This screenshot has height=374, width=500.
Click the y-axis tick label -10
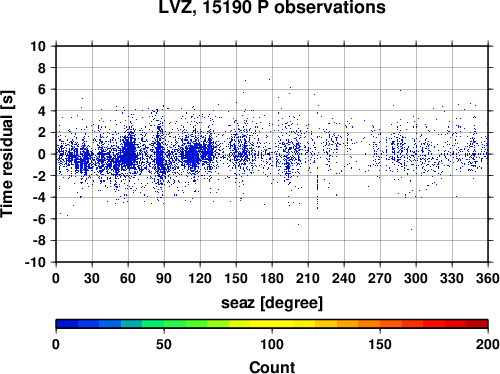point(35,262)
